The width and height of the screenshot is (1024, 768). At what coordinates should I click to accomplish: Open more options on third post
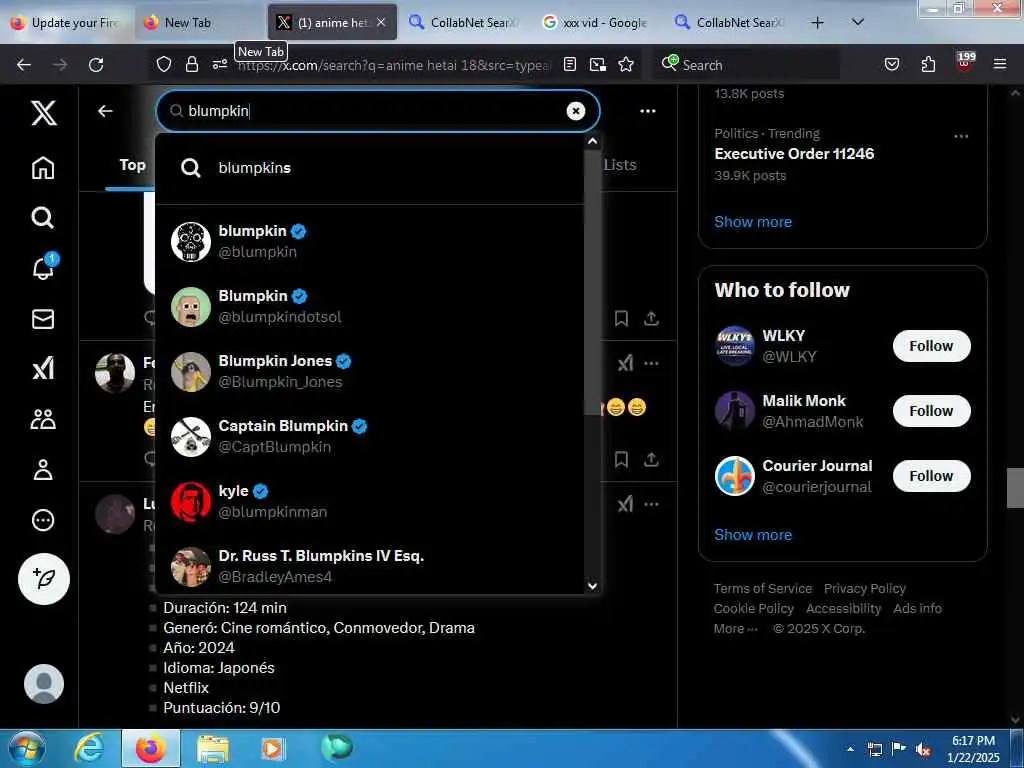(651, 504)
